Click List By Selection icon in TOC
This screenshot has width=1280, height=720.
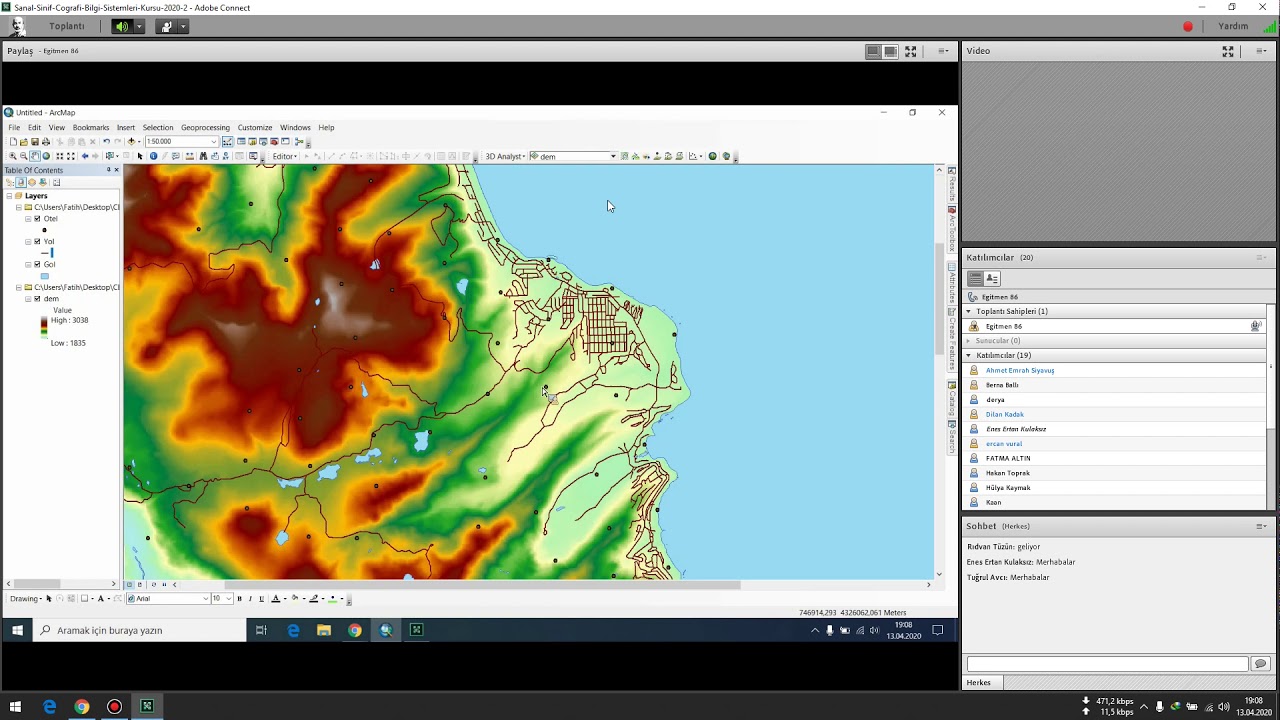pyautogui.click(x=43, y=182)
